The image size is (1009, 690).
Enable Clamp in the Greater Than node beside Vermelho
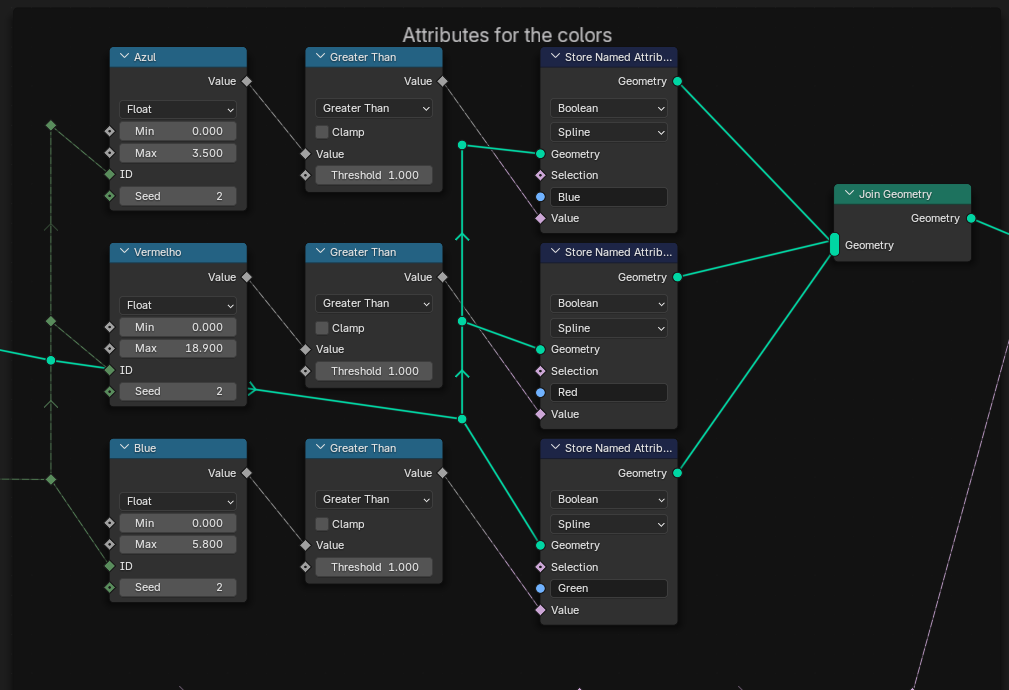(x=322, y=328)
